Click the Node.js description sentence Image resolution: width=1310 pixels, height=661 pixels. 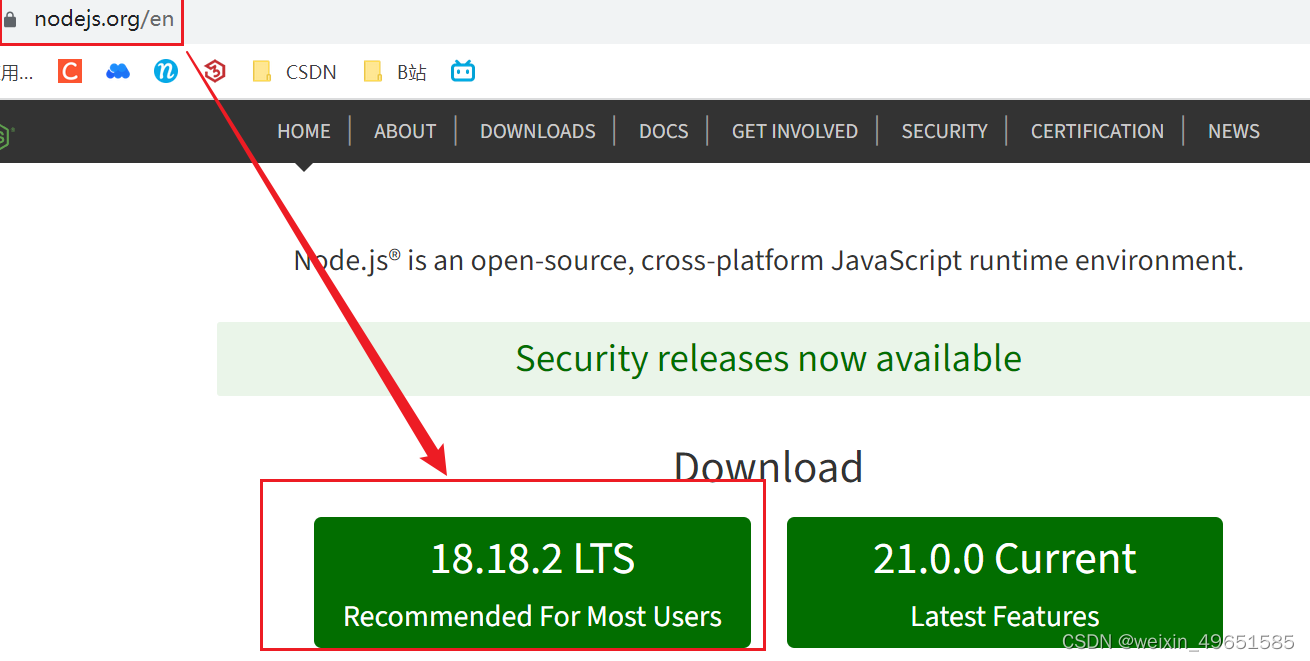click(768, 261)
